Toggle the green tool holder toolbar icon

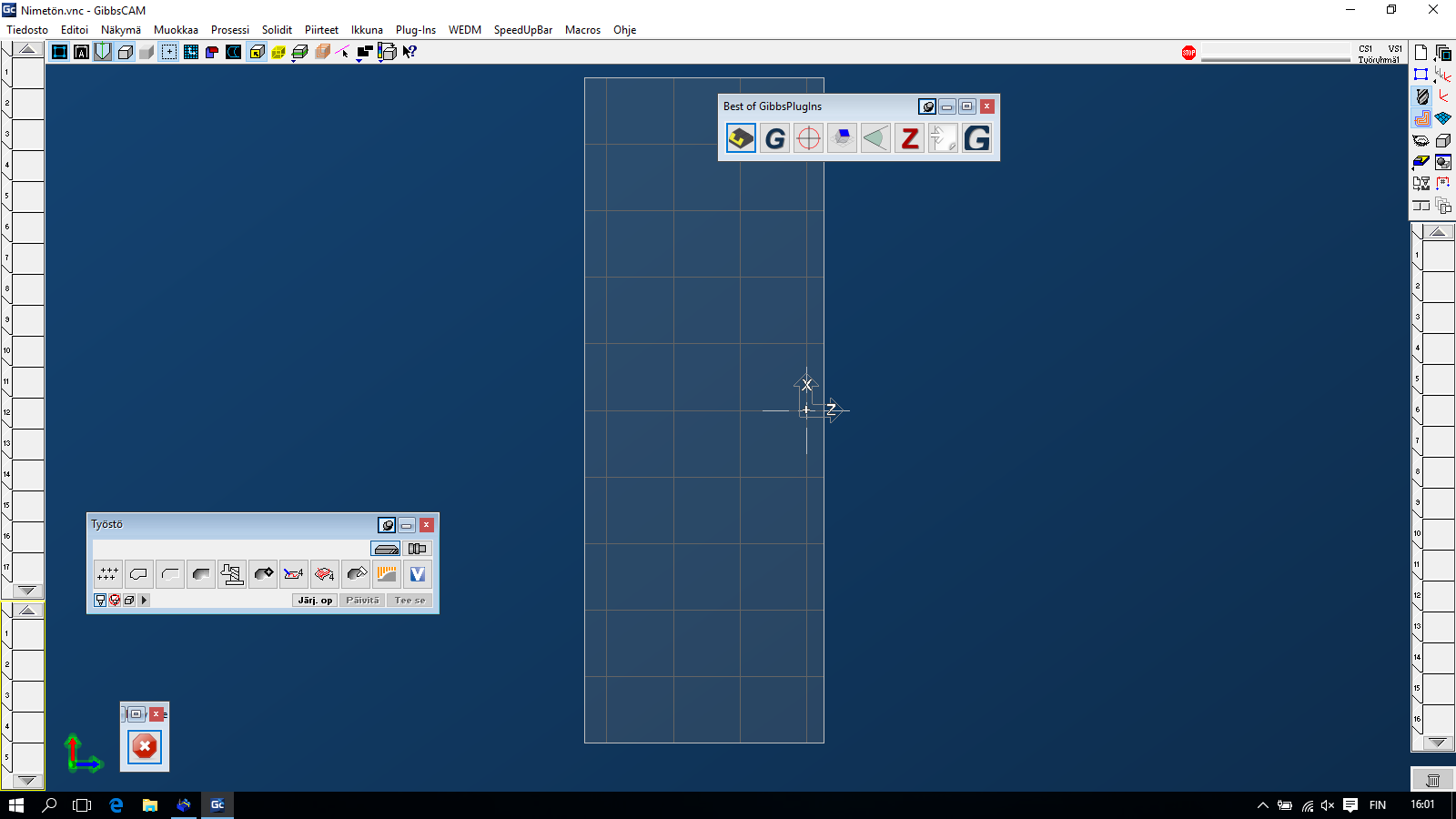pyautogui.click(x=103, y=52)
